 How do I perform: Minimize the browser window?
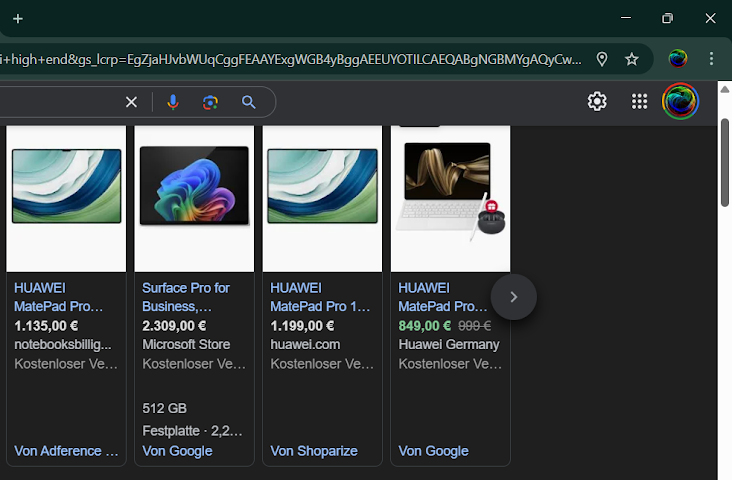coord(626,18)
